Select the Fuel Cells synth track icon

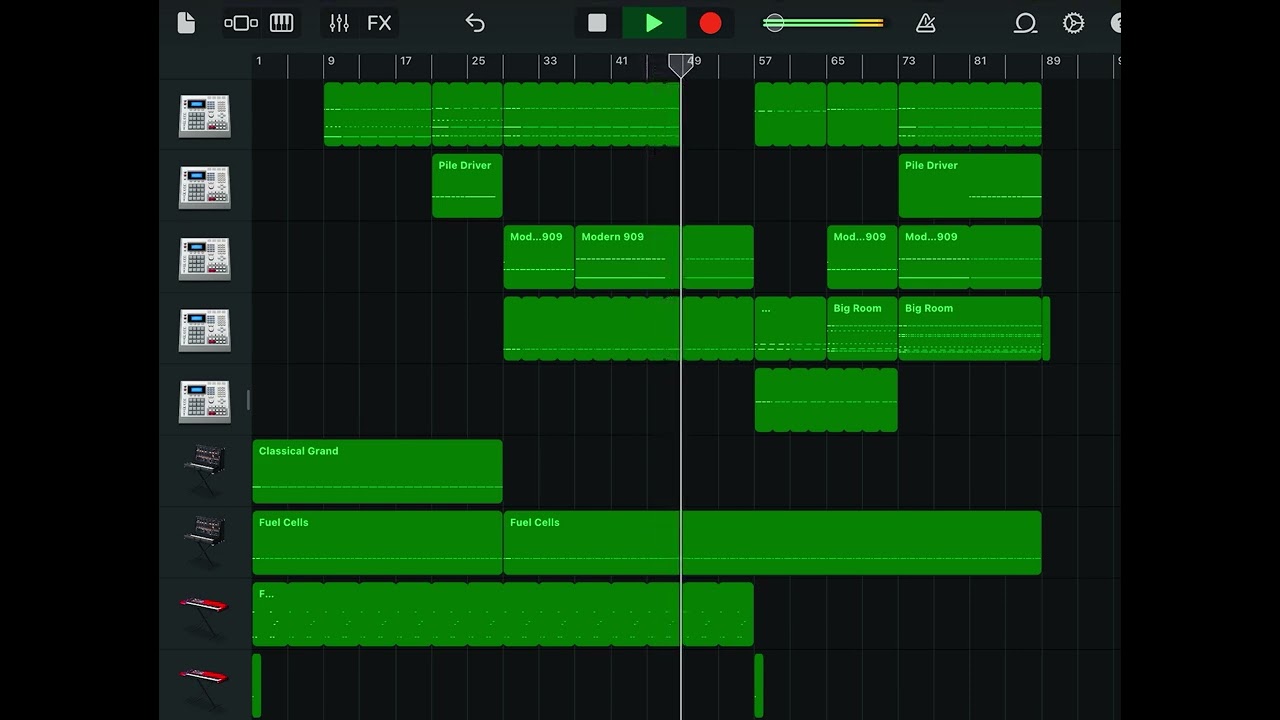204,543
